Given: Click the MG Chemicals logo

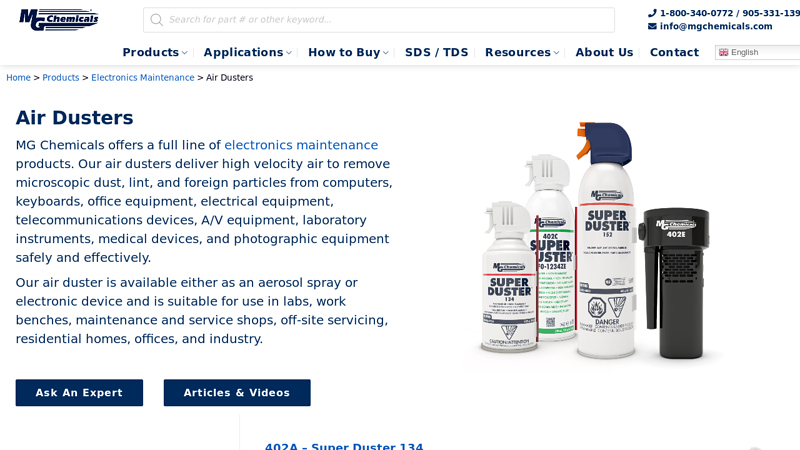Looking at the screenshot, I should click(59, 19).
